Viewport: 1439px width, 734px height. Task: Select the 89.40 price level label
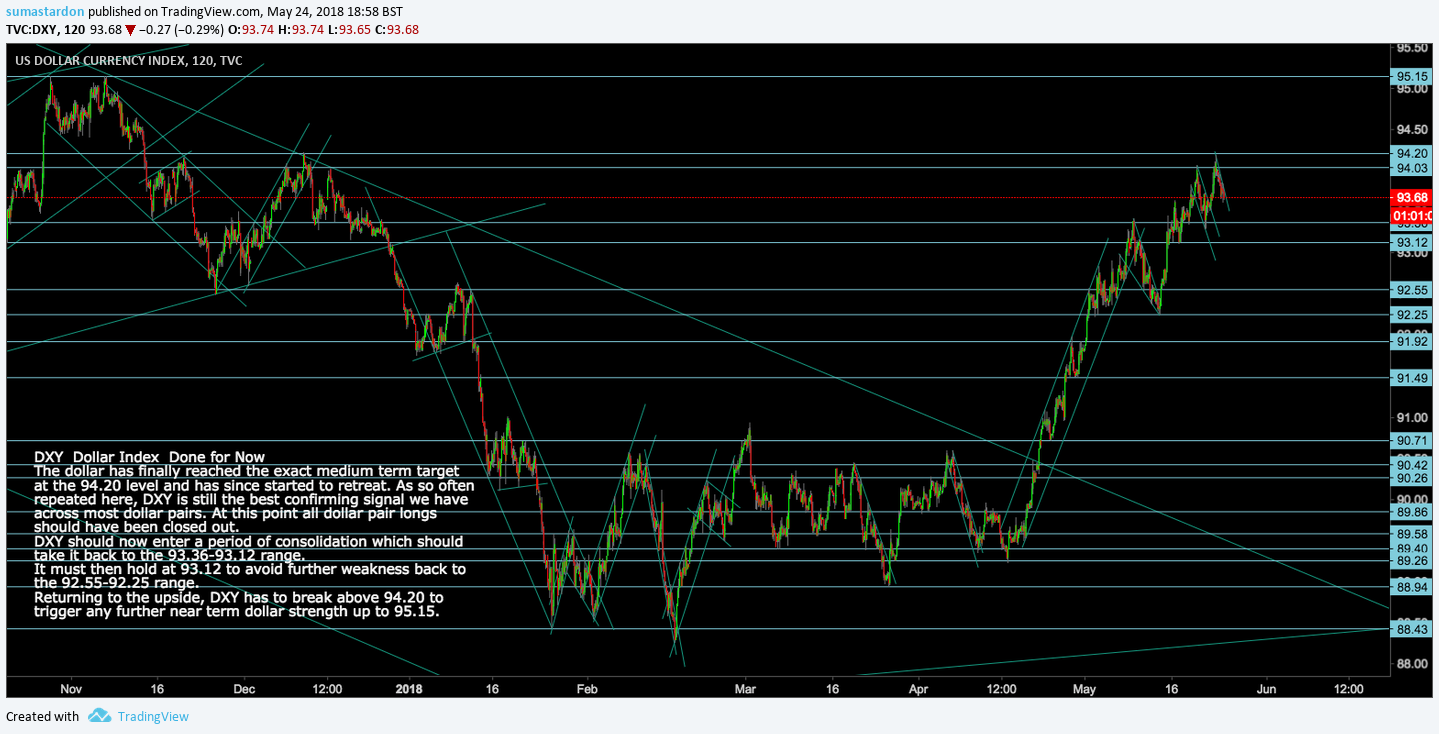coord(1412,548)
